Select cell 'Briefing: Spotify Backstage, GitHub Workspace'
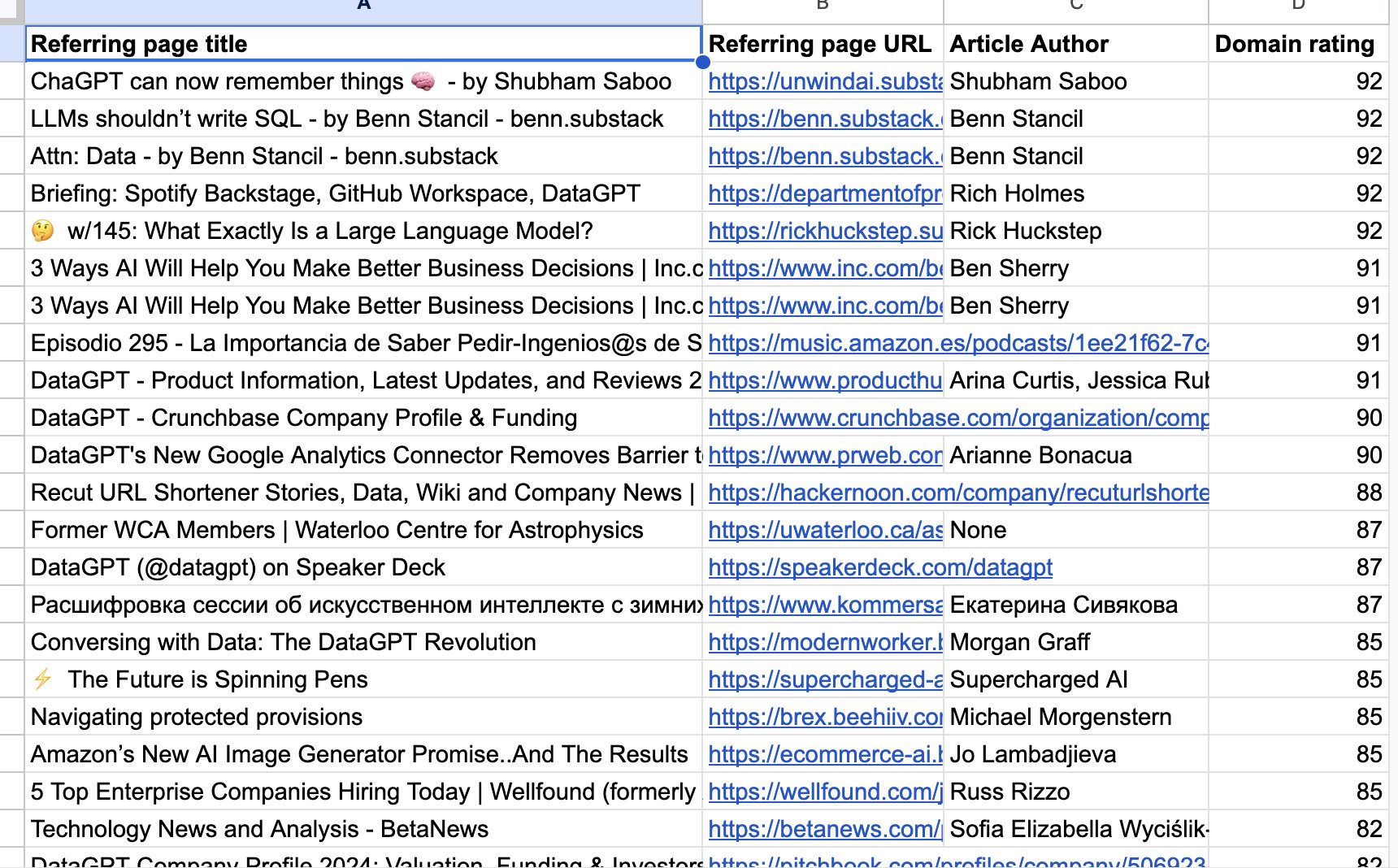 (363, 193)
